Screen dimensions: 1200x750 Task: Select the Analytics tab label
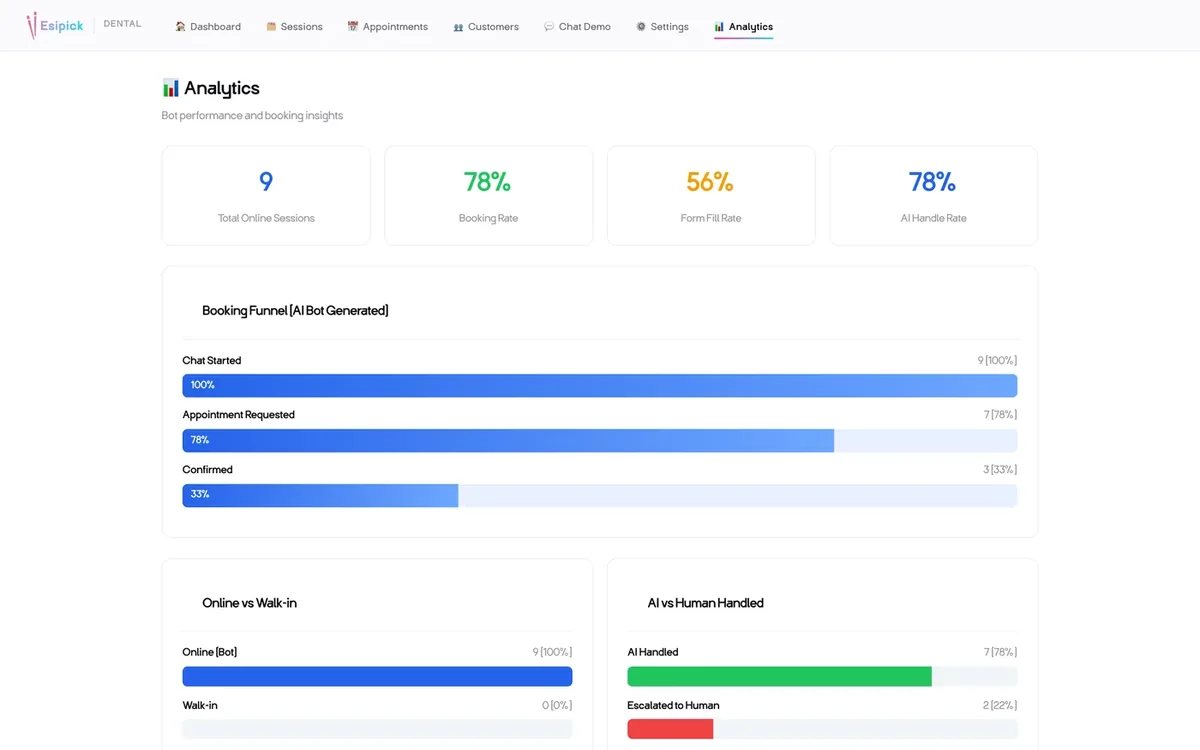(x=751, y=27)
